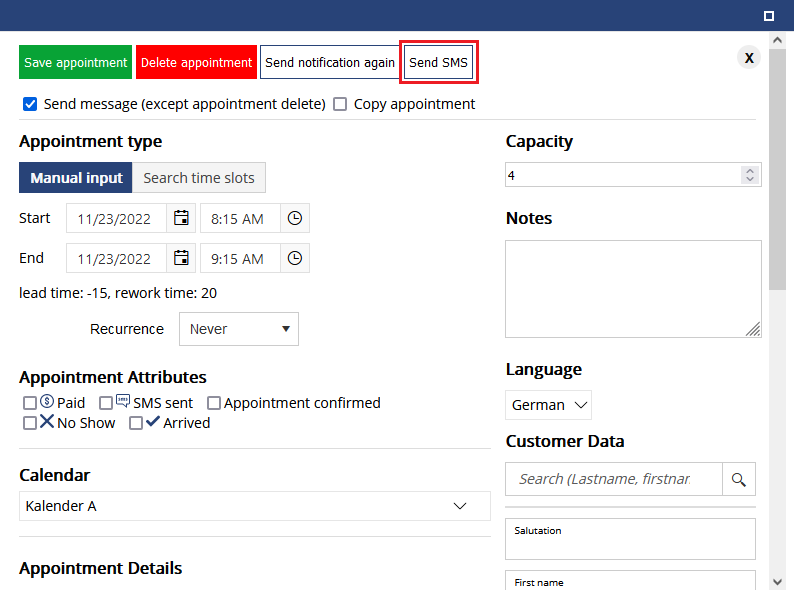
Task: Click inside the Notes text area
Action: (x=633, y=289)
